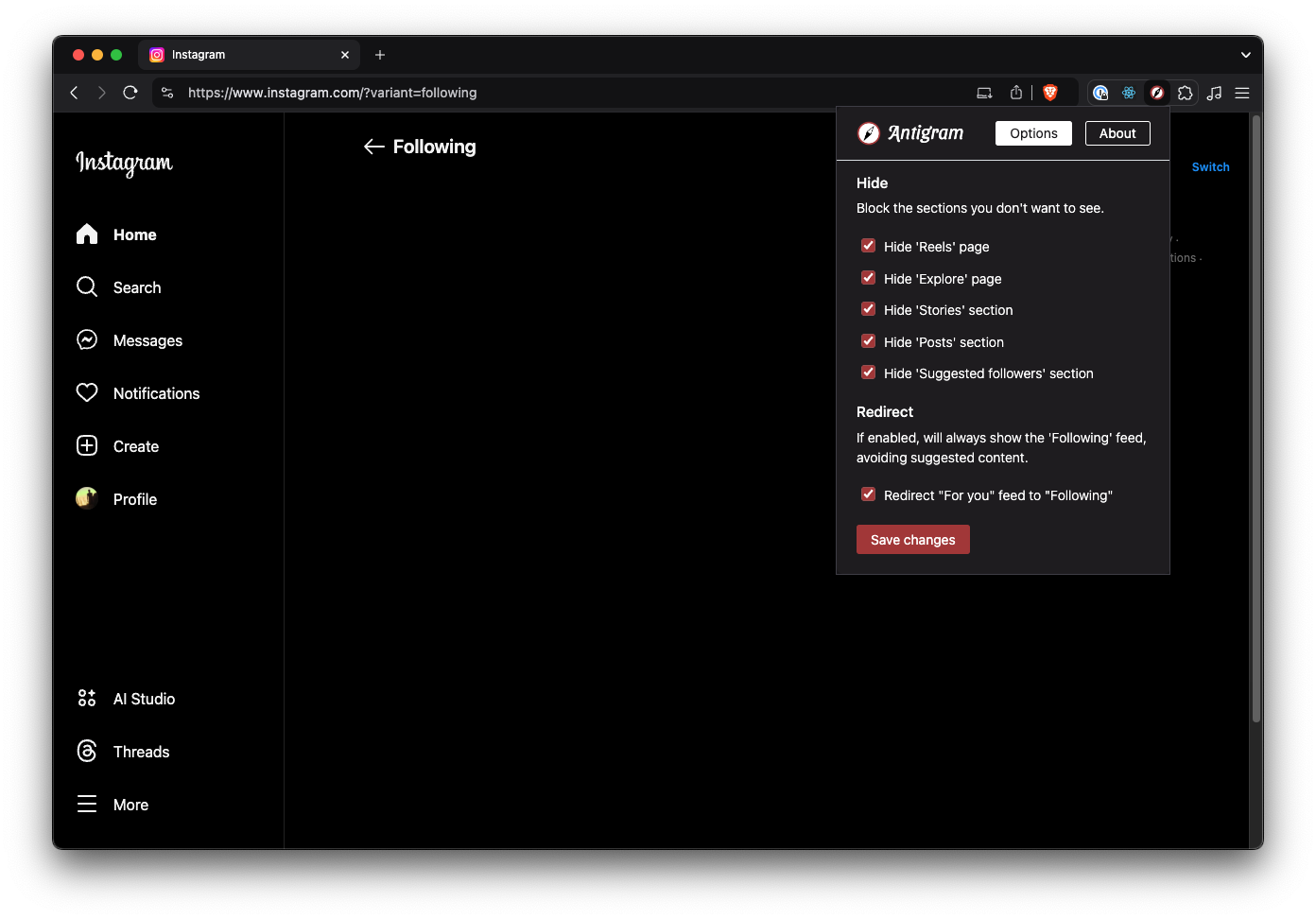Click the 1Password extension icon

tap(1100, 93)
